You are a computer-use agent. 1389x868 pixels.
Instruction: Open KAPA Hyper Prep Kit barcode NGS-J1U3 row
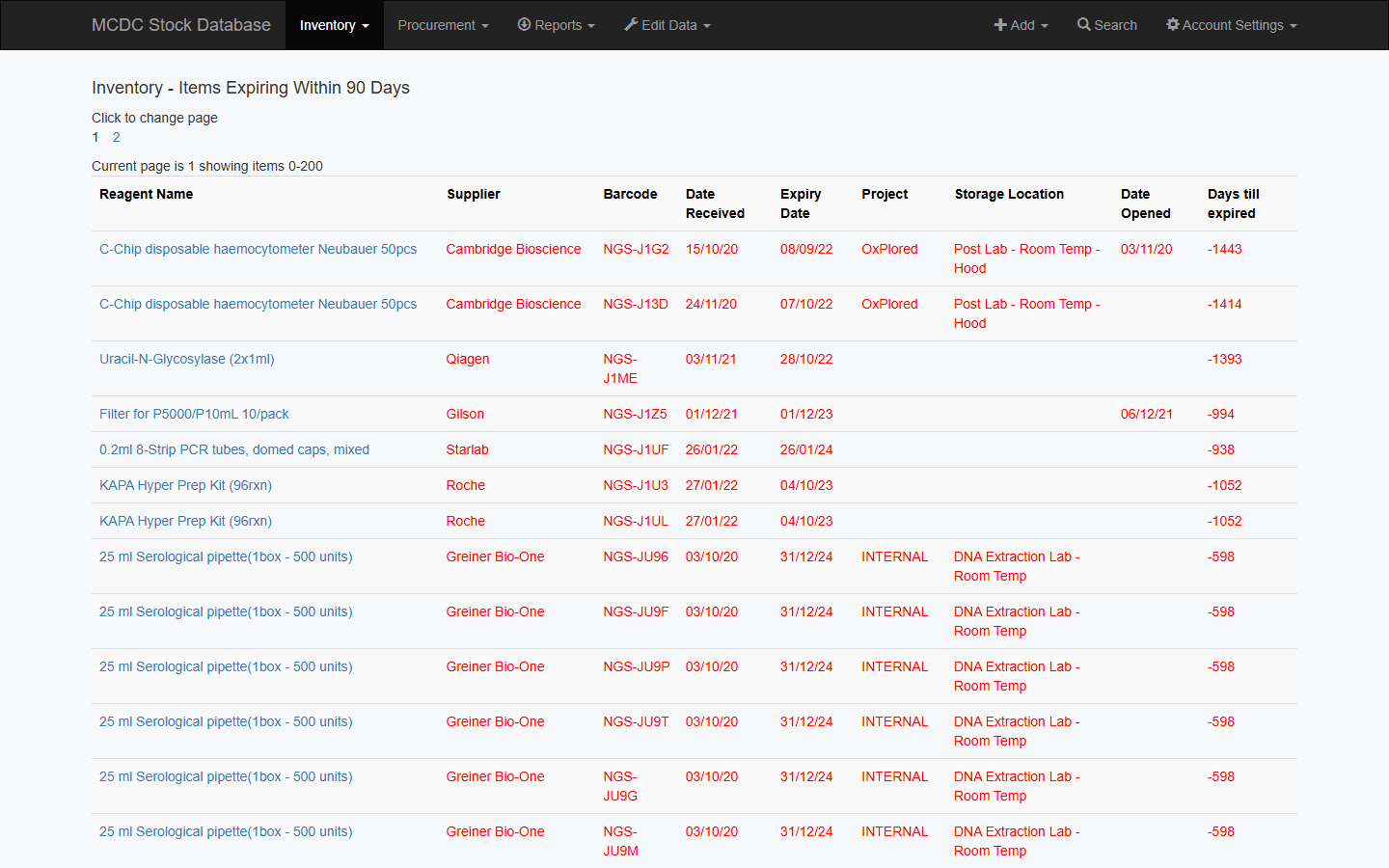(185, 485)
